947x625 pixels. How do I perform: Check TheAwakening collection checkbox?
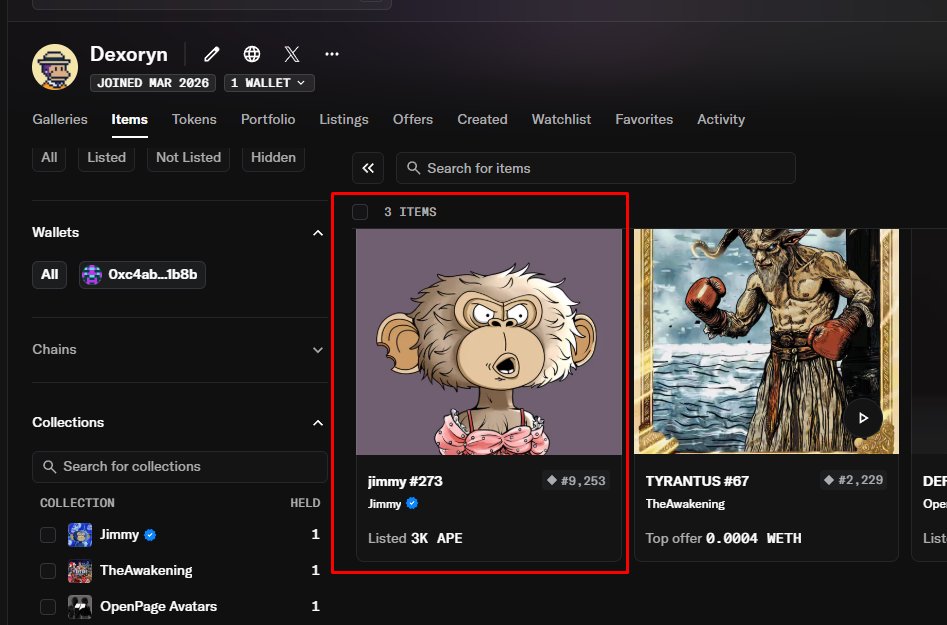point(48,571)
